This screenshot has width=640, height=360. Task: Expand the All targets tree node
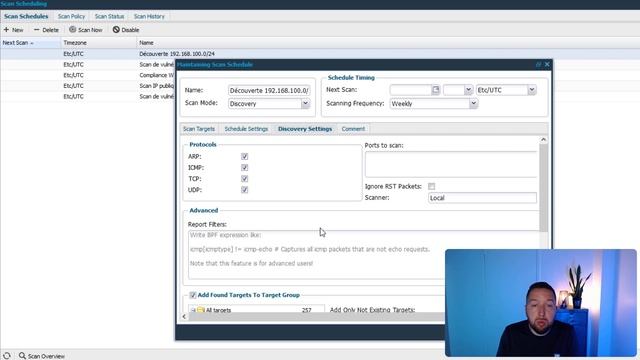click(x=193, y=310)
